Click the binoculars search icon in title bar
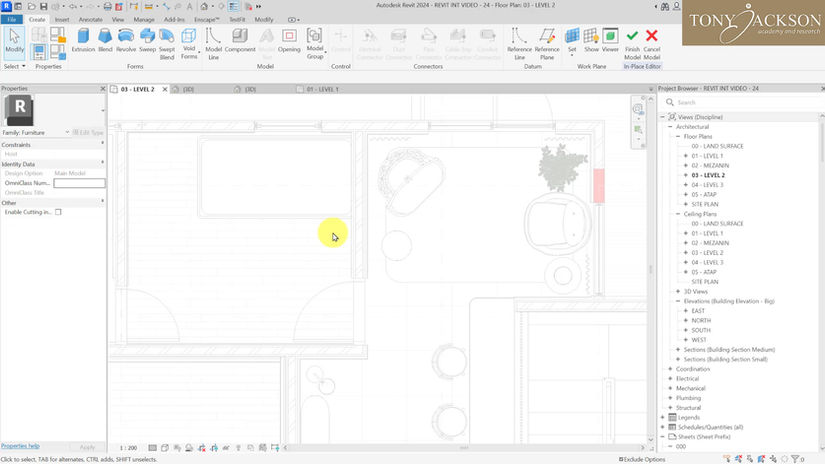This screenshot has height=464, width=825. (665, 6)
